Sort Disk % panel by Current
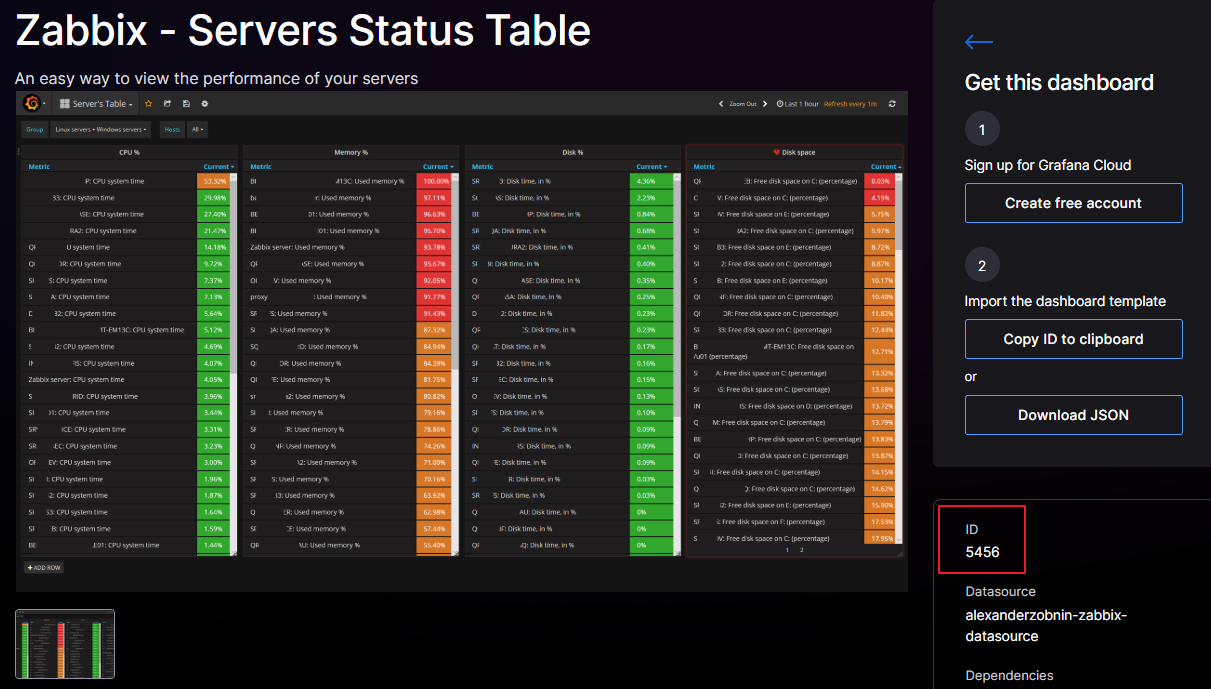This screenshot has width=1211, height=689. click(652, 167)
